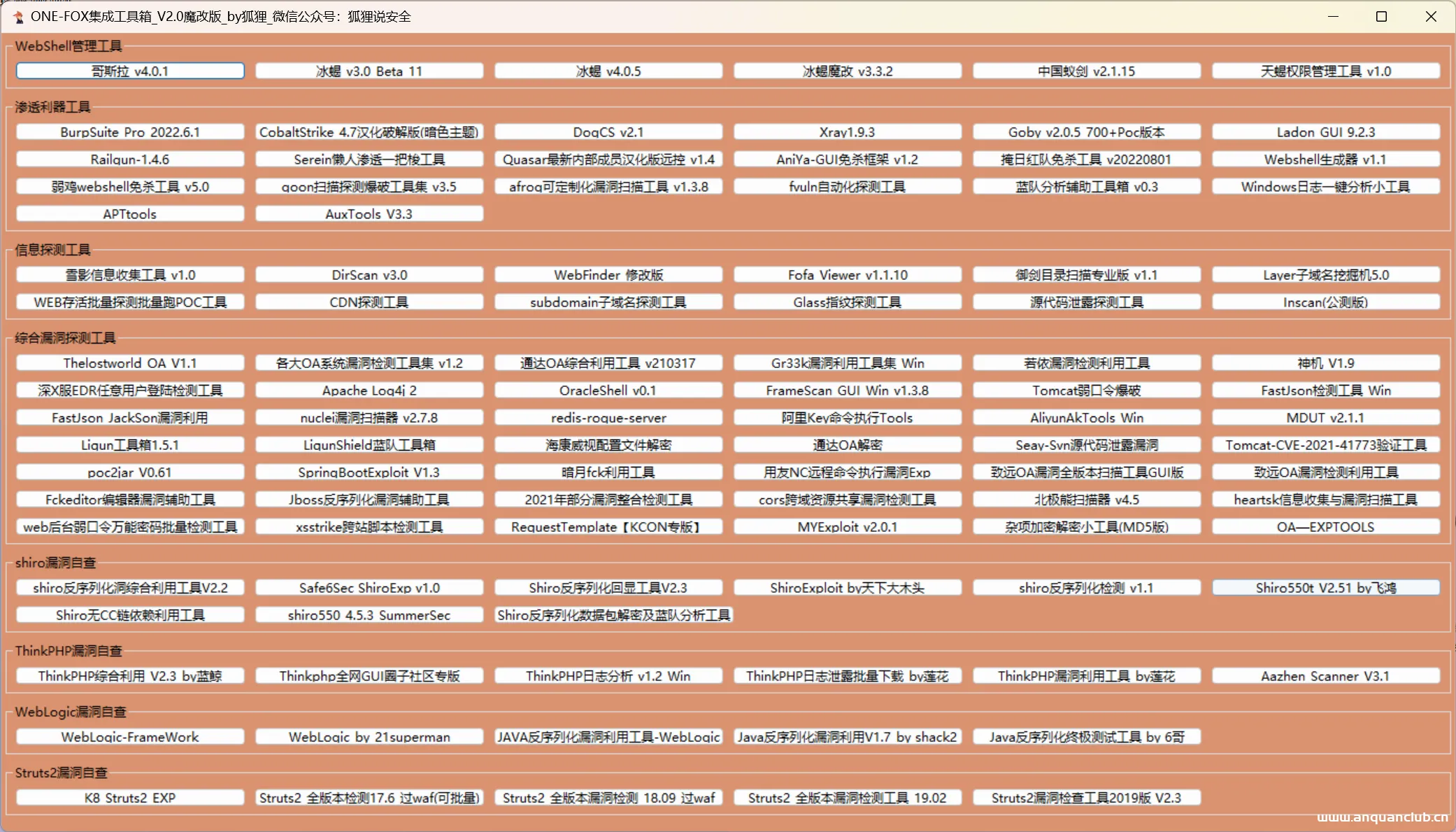The image size is (1456, 832).
Task: Open DirScan v3.0 tool
Action: (369, 274)
